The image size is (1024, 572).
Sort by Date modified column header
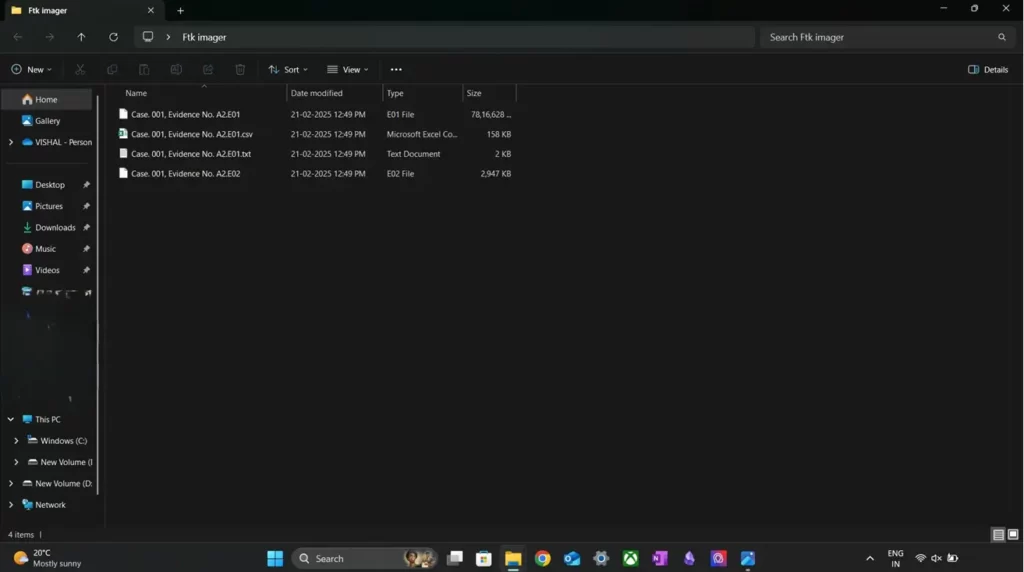pos(317,93)
